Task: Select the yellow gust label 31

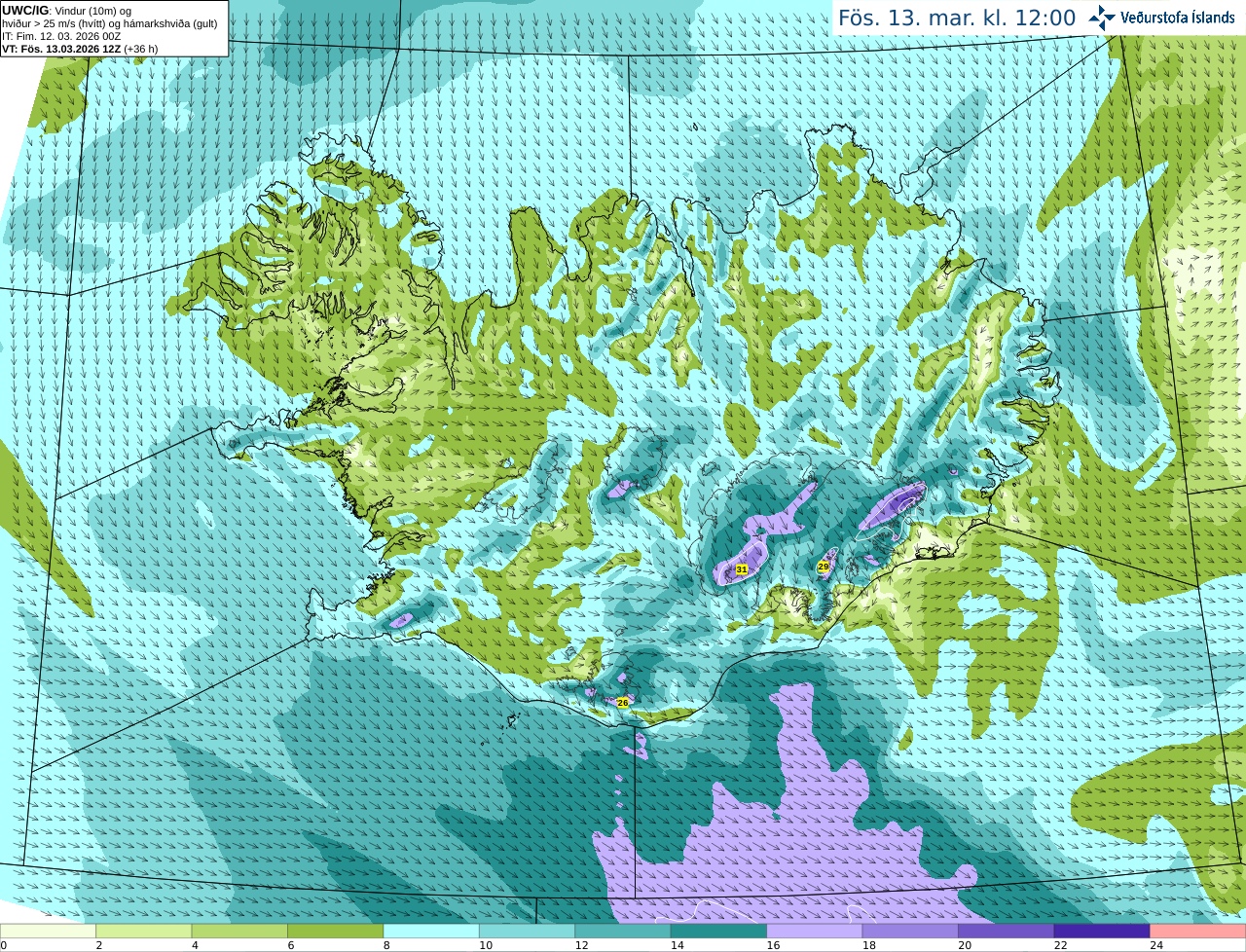Action: [742, 569]
